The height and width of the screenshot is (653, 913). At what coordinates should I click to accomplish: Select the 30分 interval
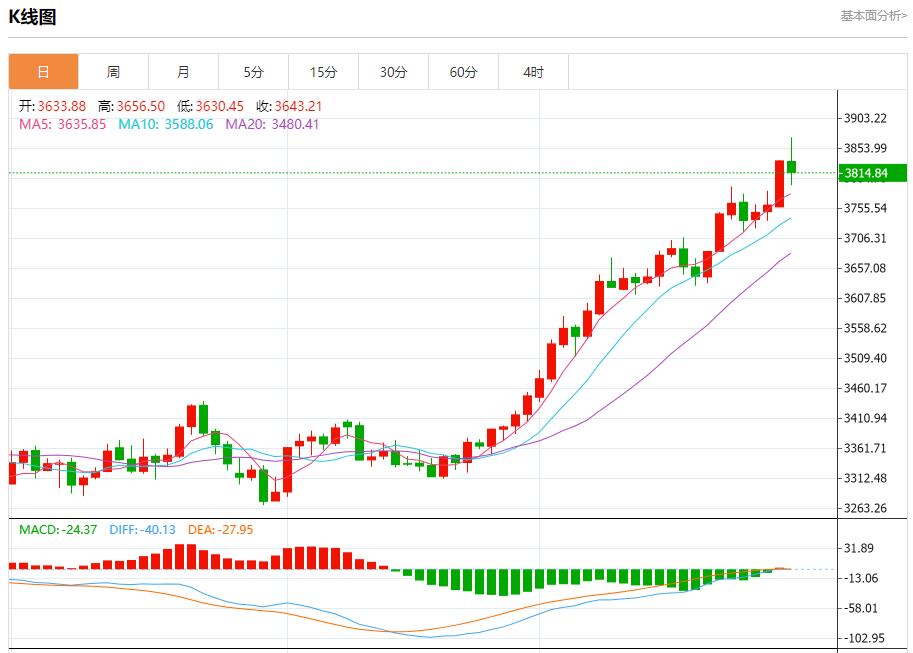393,71
